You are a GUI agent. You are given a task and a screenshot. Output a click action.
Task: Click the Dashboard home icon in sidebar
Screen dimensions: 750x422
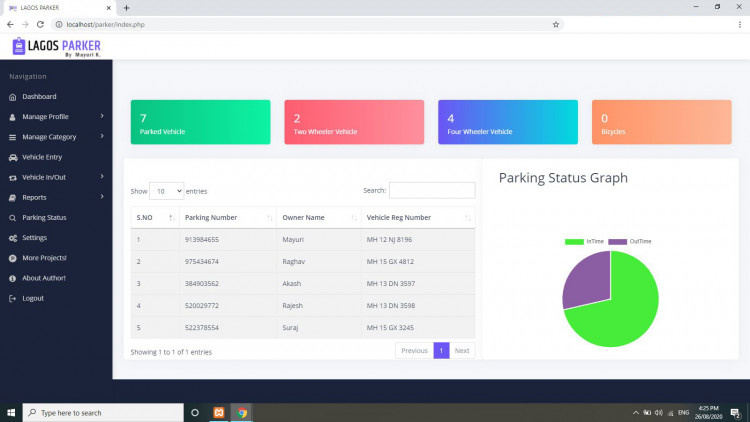[13, 97]
